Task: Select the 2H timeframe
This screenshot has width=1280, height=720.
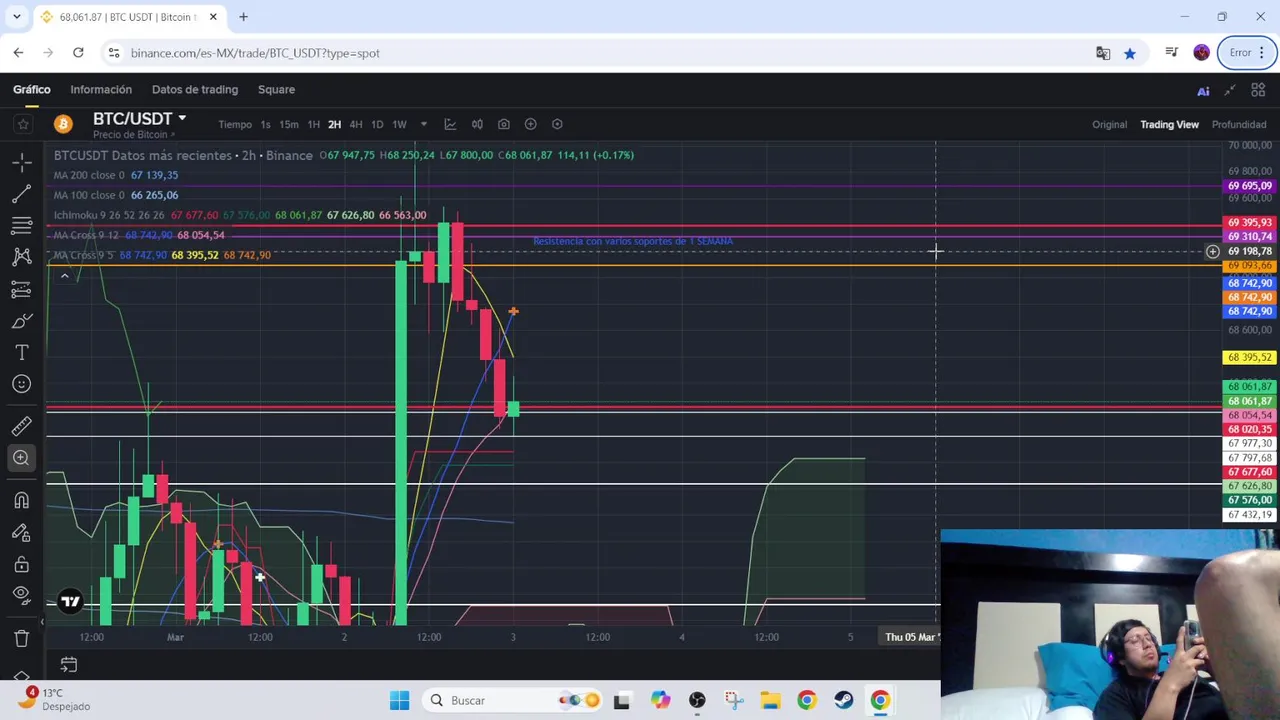Action: (x=334, y=124)
